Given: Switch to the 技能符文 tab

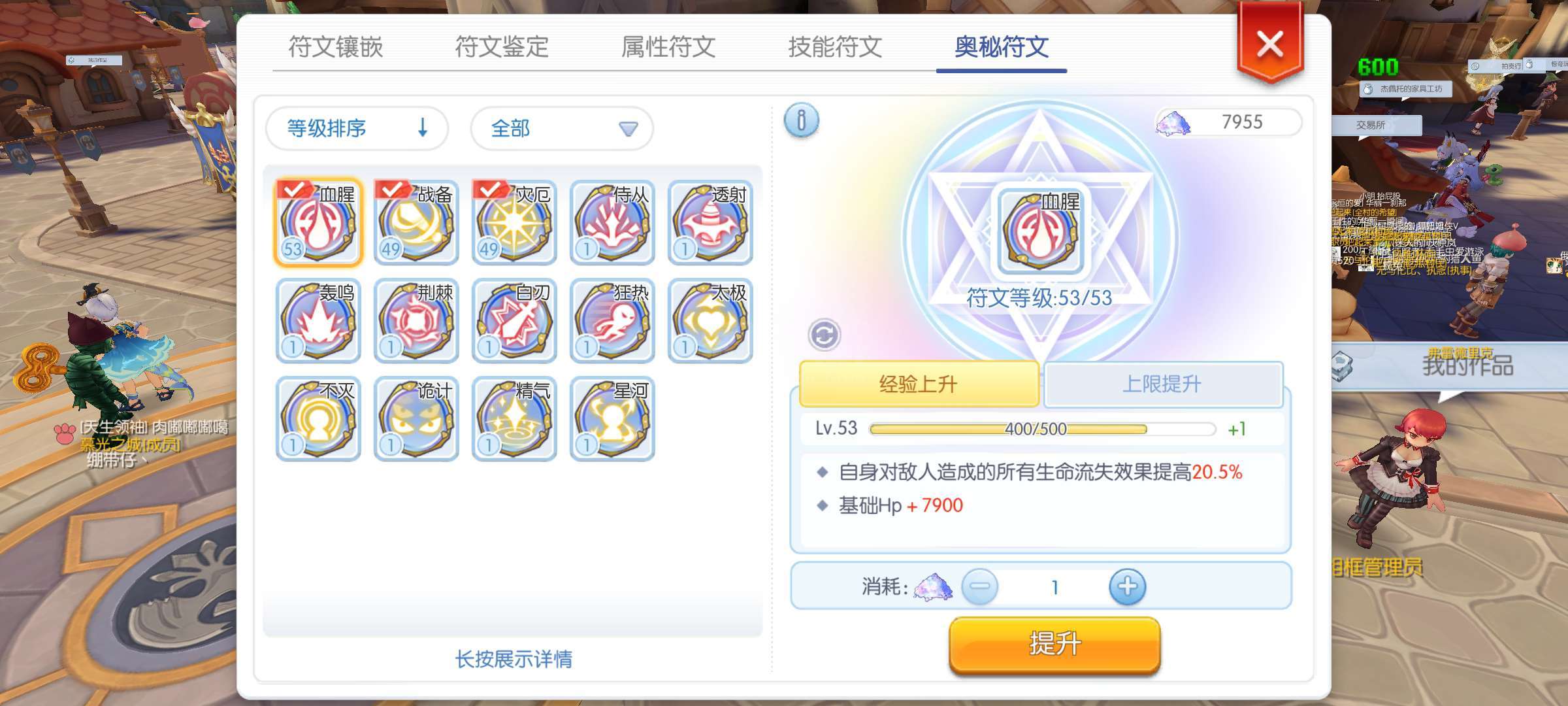Looking at the screenshot, I should (835, 47).
